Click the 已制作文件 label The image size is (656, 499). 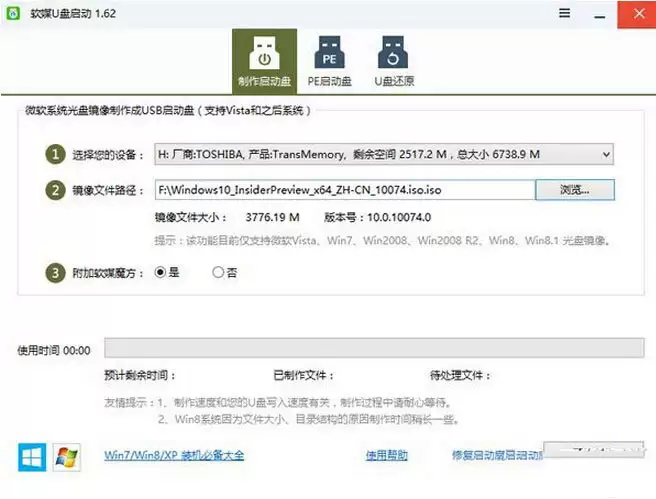tap(304, 375)
